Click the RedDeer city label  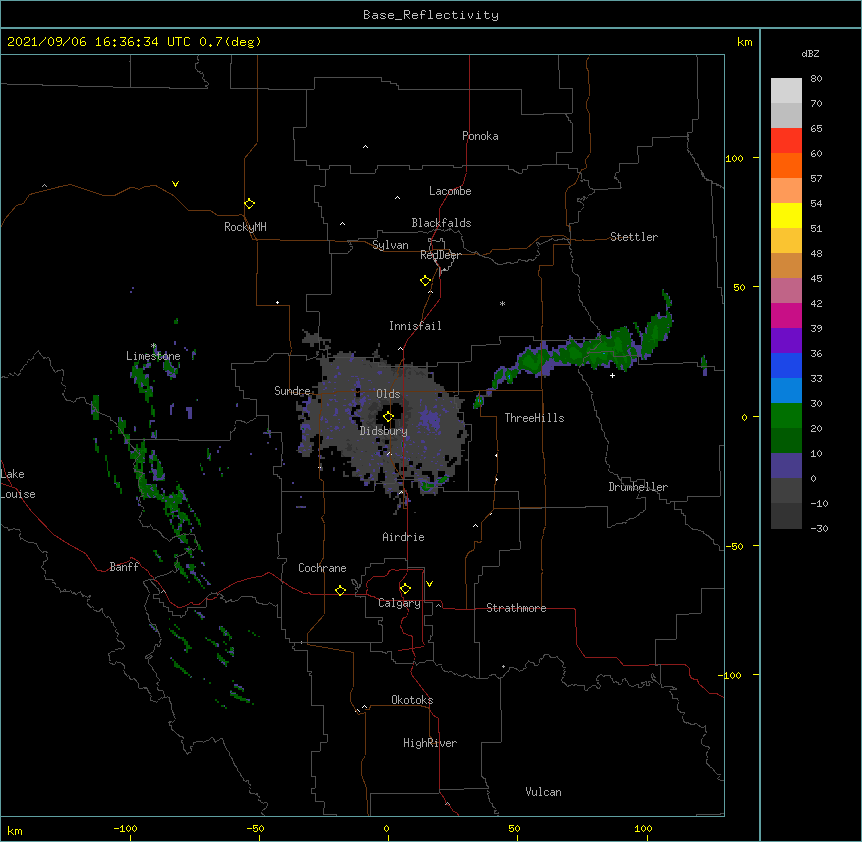tap(440, 255)
